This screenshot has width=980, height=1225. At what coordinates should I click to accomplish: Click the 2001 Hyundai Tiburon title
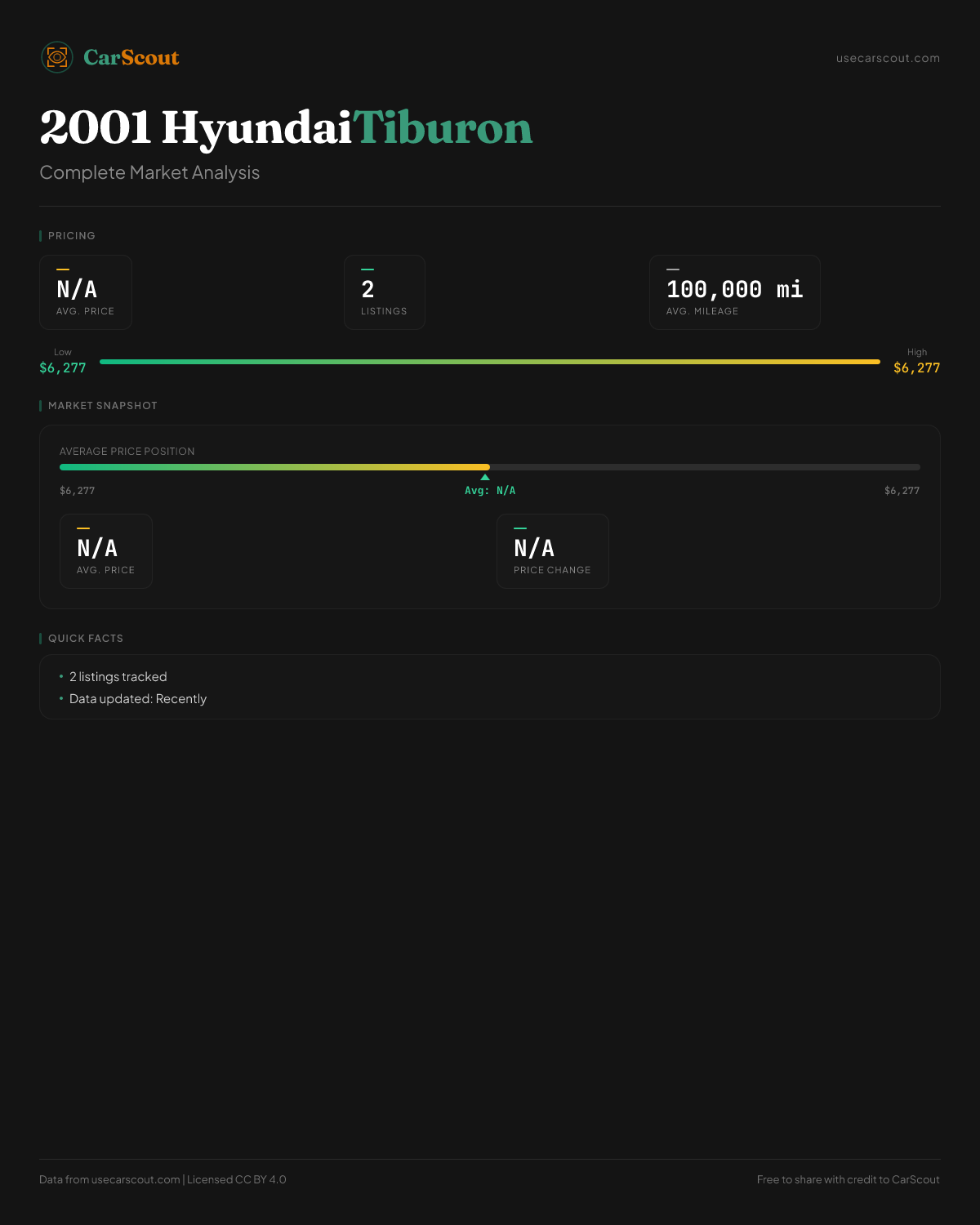[286, 127]
